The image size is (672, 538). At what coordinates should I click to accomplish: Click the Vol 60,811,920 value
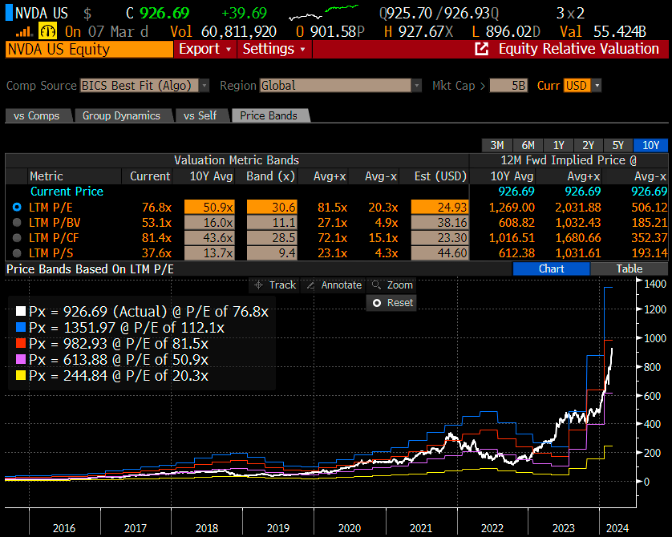pos(239,32)
